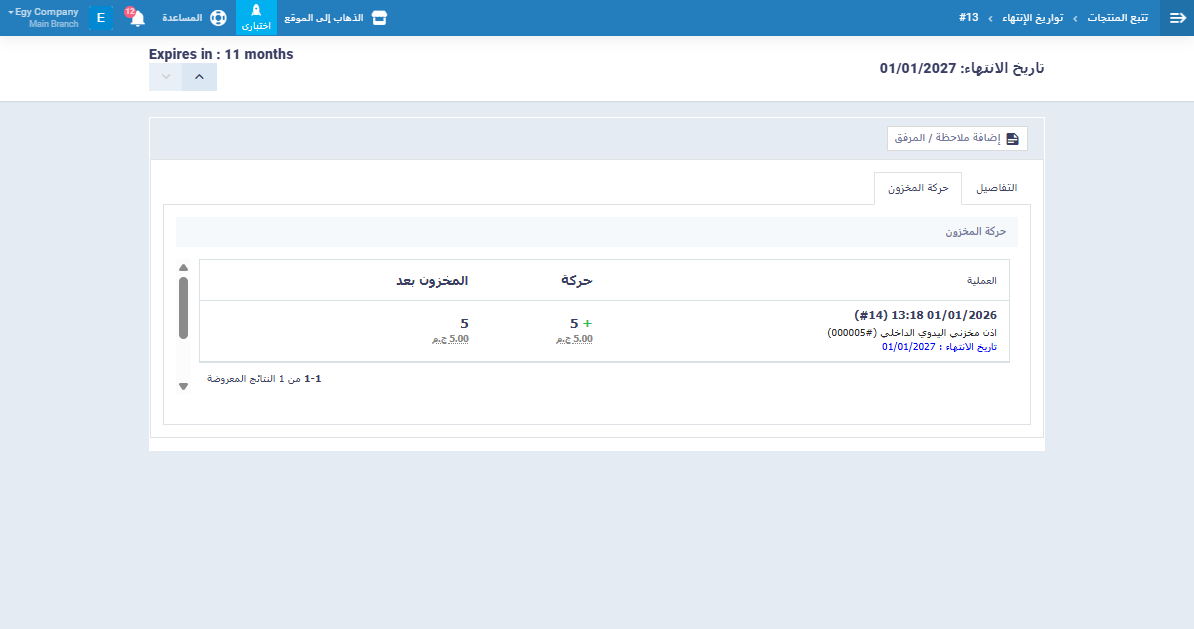Click the scrollbar down arrow
The image size is (1194, 629).
click(183, 386)
